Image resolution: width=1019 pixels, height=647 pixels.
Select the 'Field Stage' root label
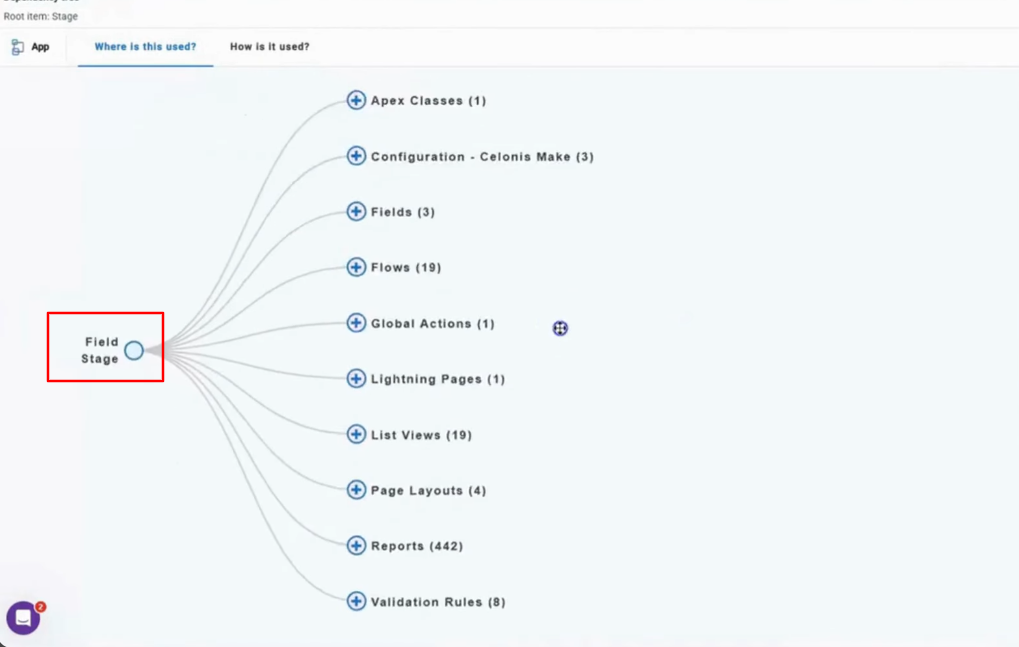(100, 350)
